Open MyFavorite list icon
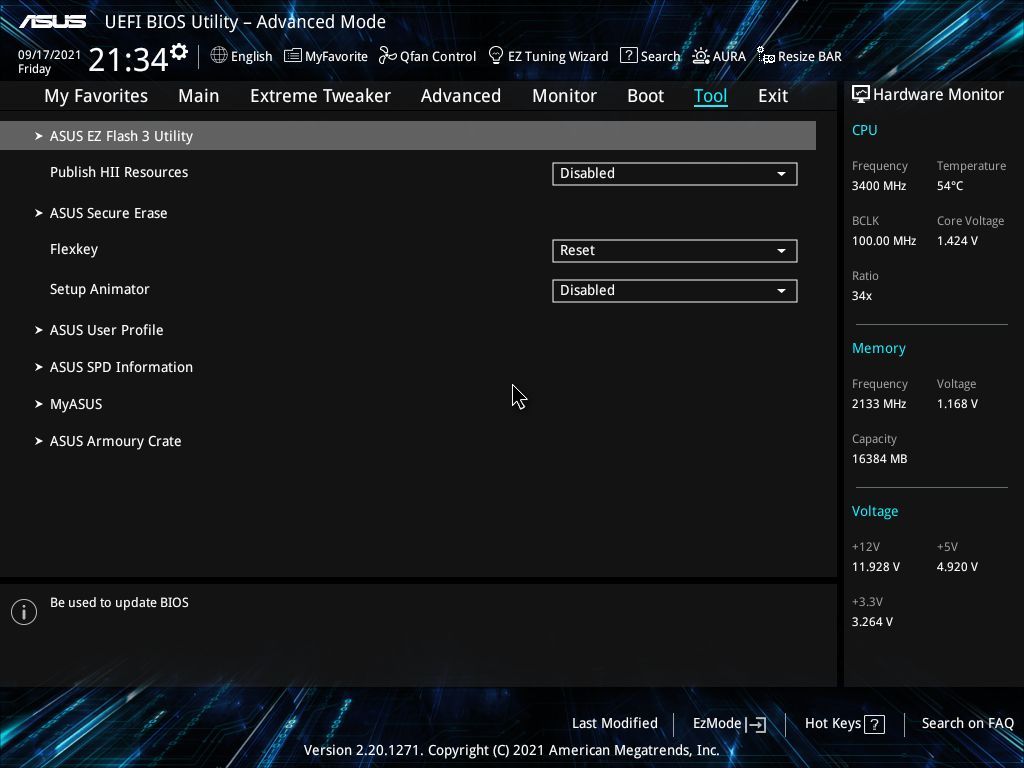Viewport: 1024px width, 768px height. (293, 56)
